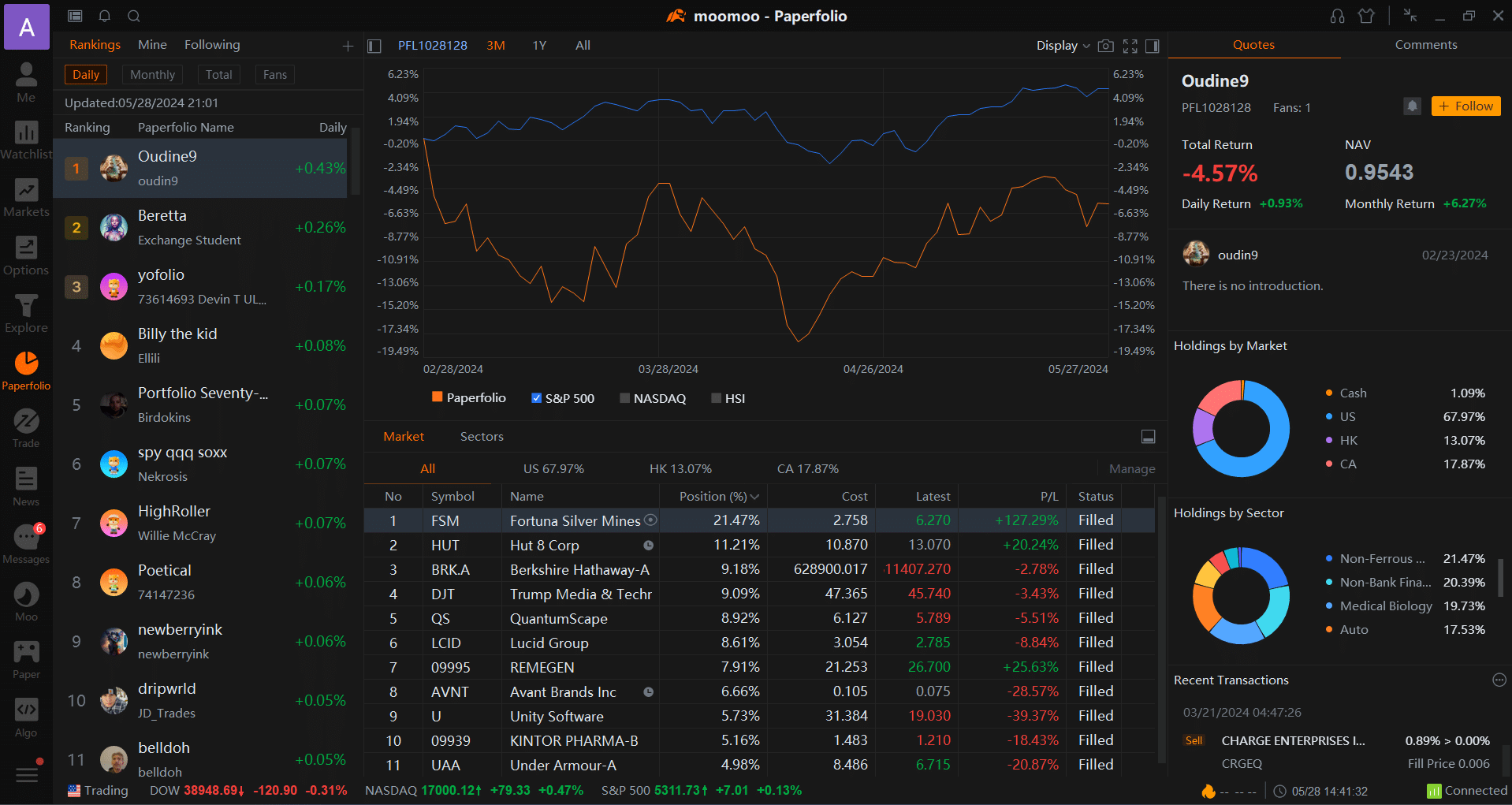Select the Fortuna Silver Mines holding row
Image resolution: width=1512 pixels, height=805 pixels.
pyautogui.click(x=759, y=520)
